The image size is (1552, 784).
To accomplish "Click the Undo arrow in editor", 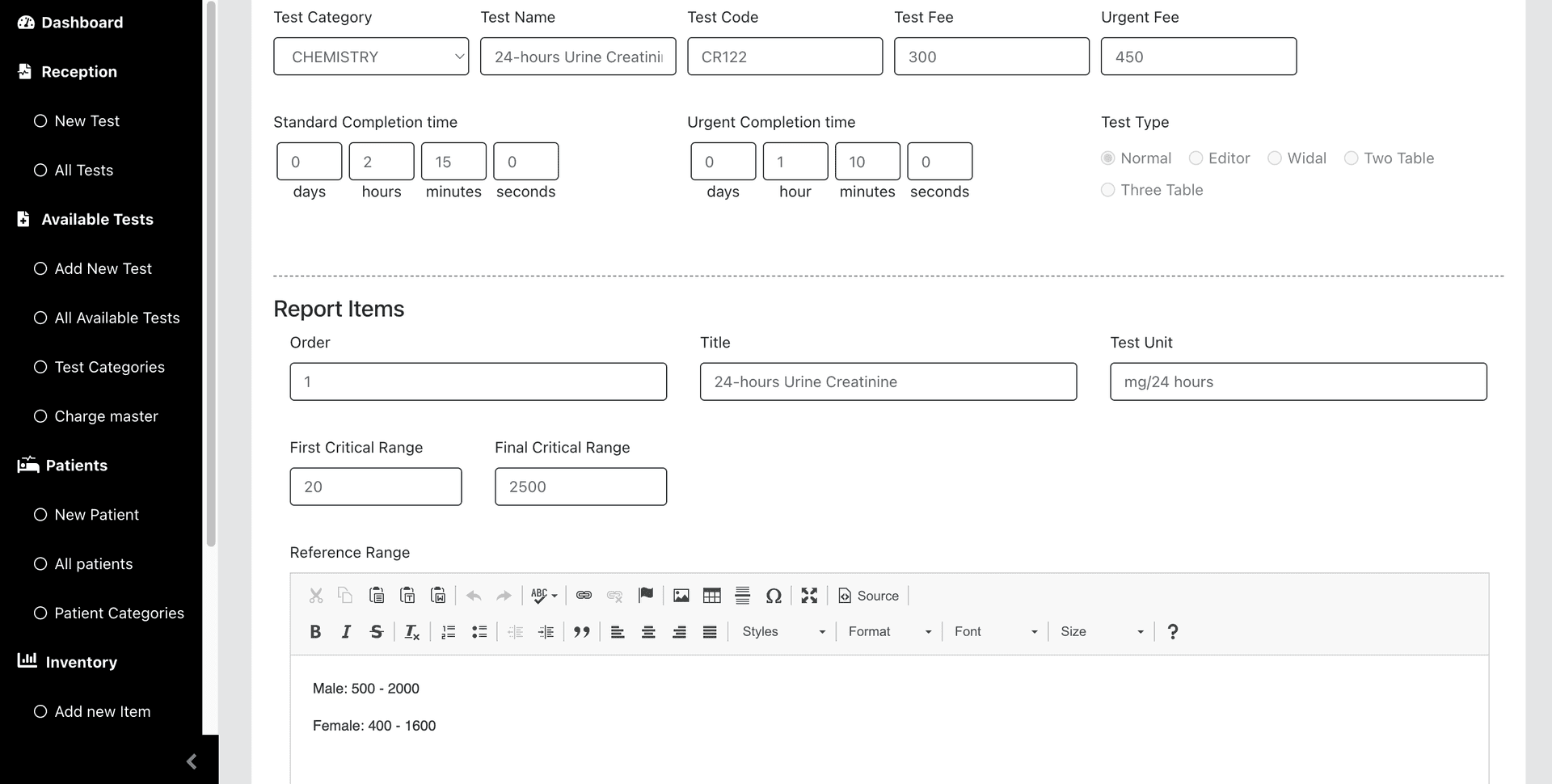I will (474, 596).
